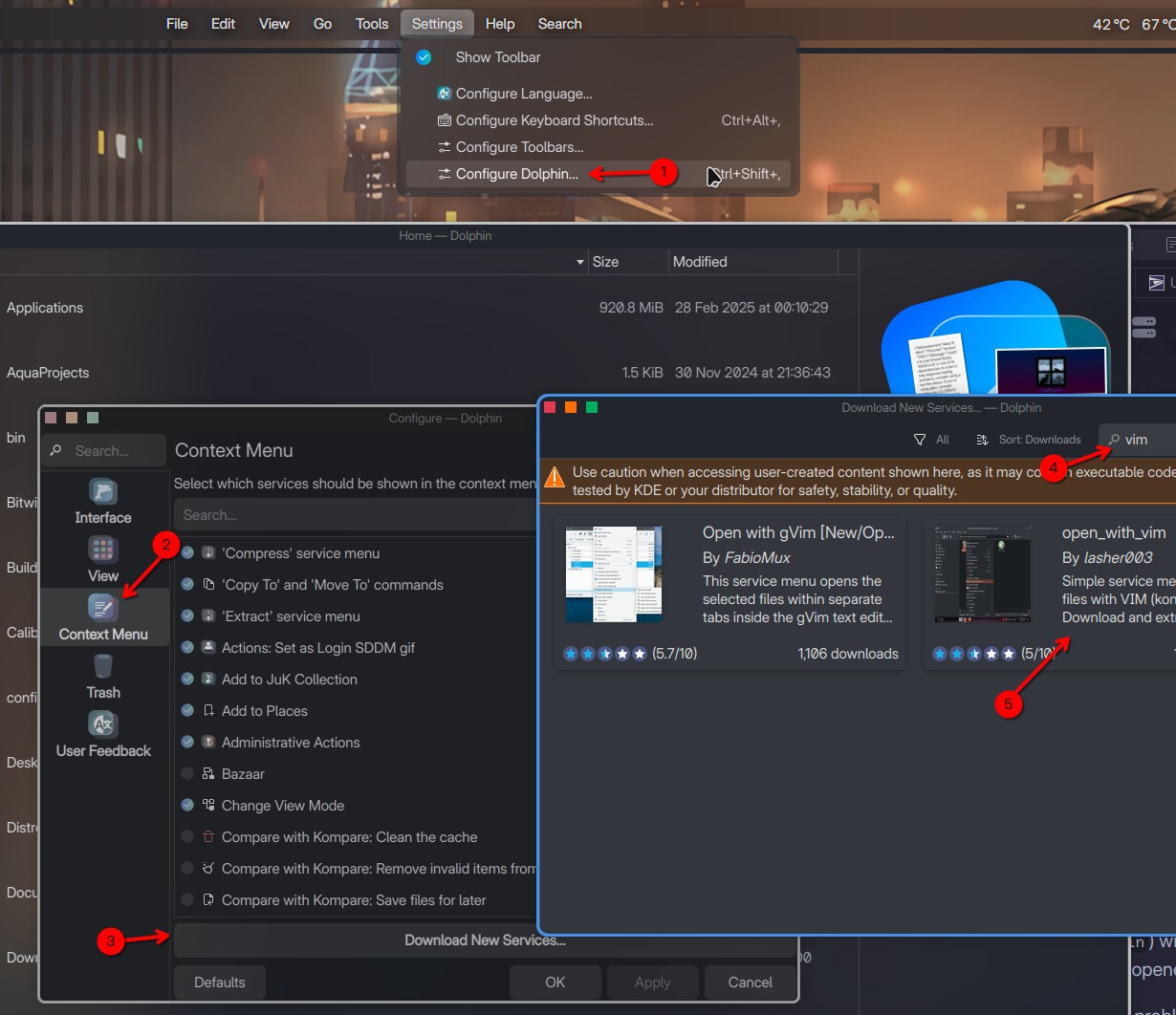Open the Help menu

point(500,24)
